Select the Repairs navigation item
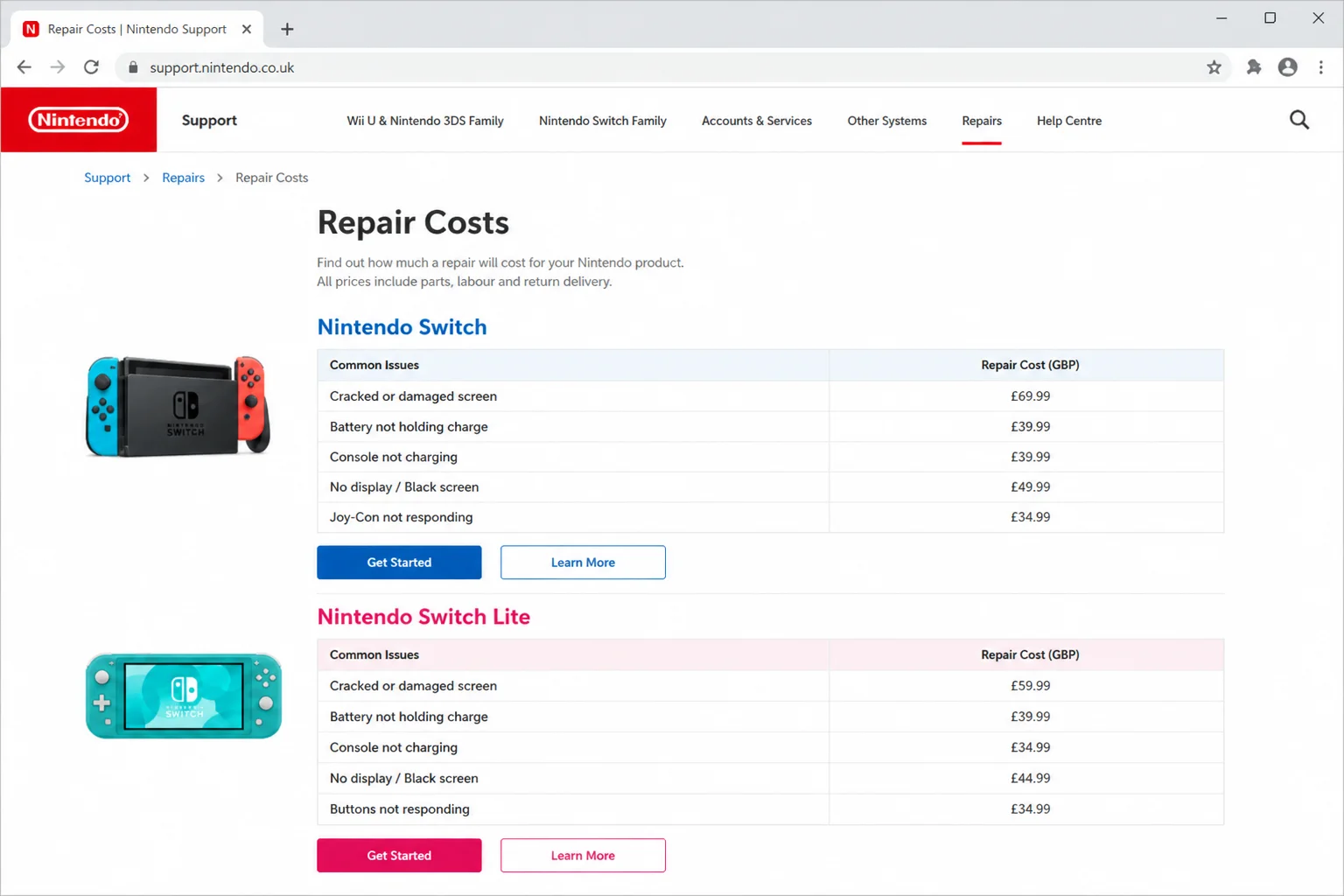 click(982, 121)
